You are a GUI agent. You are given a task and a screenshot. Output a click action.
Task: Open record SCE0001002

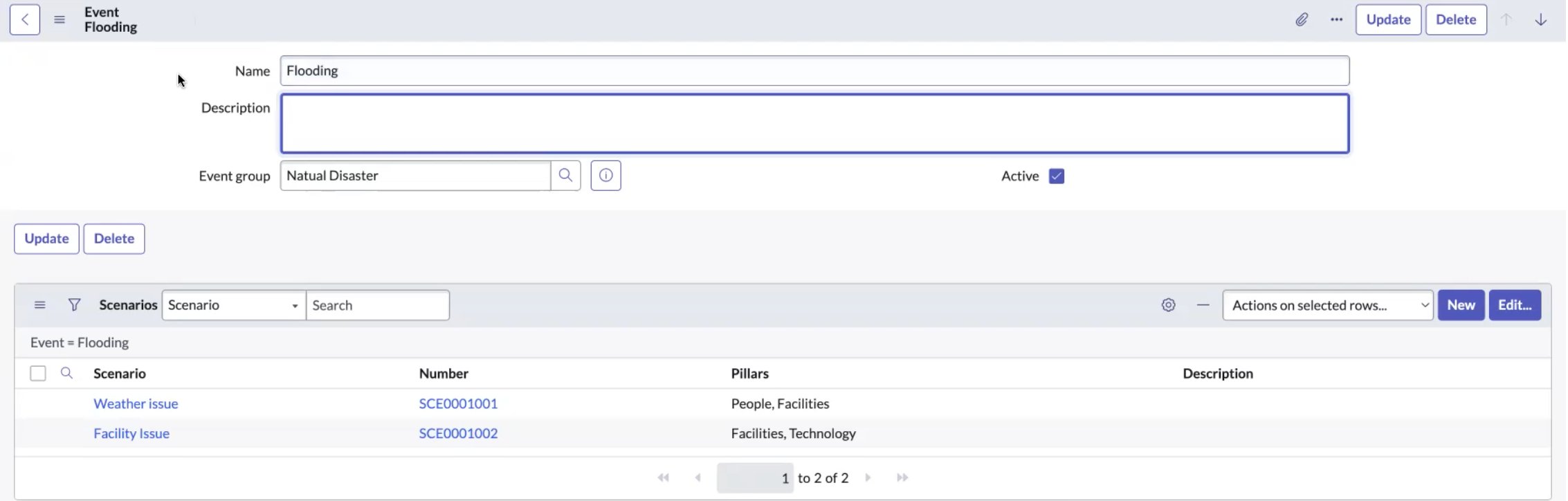tap(458, 433)
